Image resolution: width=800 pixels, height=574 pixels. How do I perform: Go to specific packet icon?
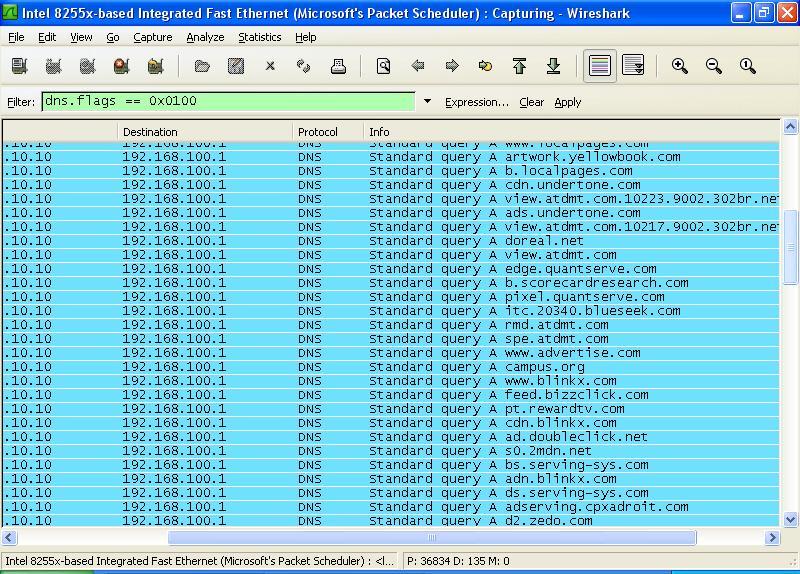486,66
